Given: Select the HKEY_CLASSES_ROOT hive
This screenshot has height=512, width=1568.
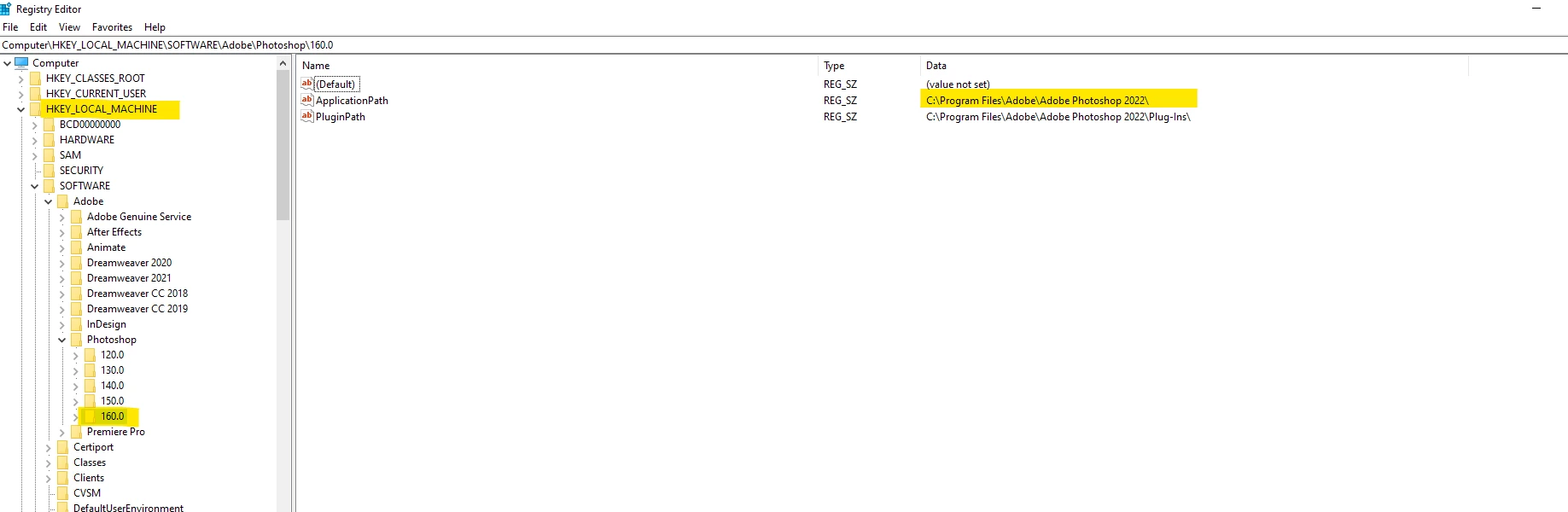Looking at the screenshot, I should tap(96, 79).
